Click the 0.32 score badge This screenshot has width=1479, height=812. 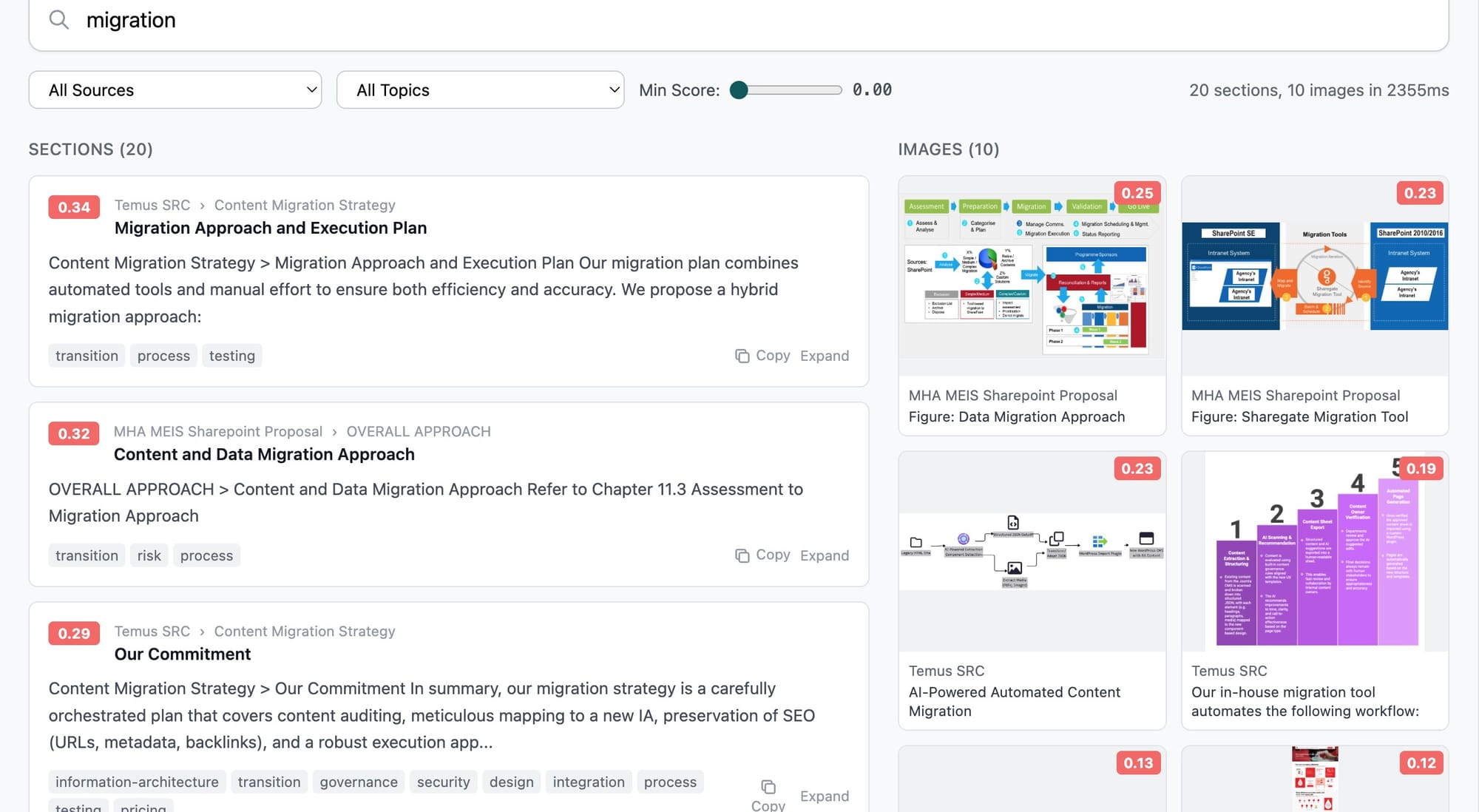tap(74, 433)
